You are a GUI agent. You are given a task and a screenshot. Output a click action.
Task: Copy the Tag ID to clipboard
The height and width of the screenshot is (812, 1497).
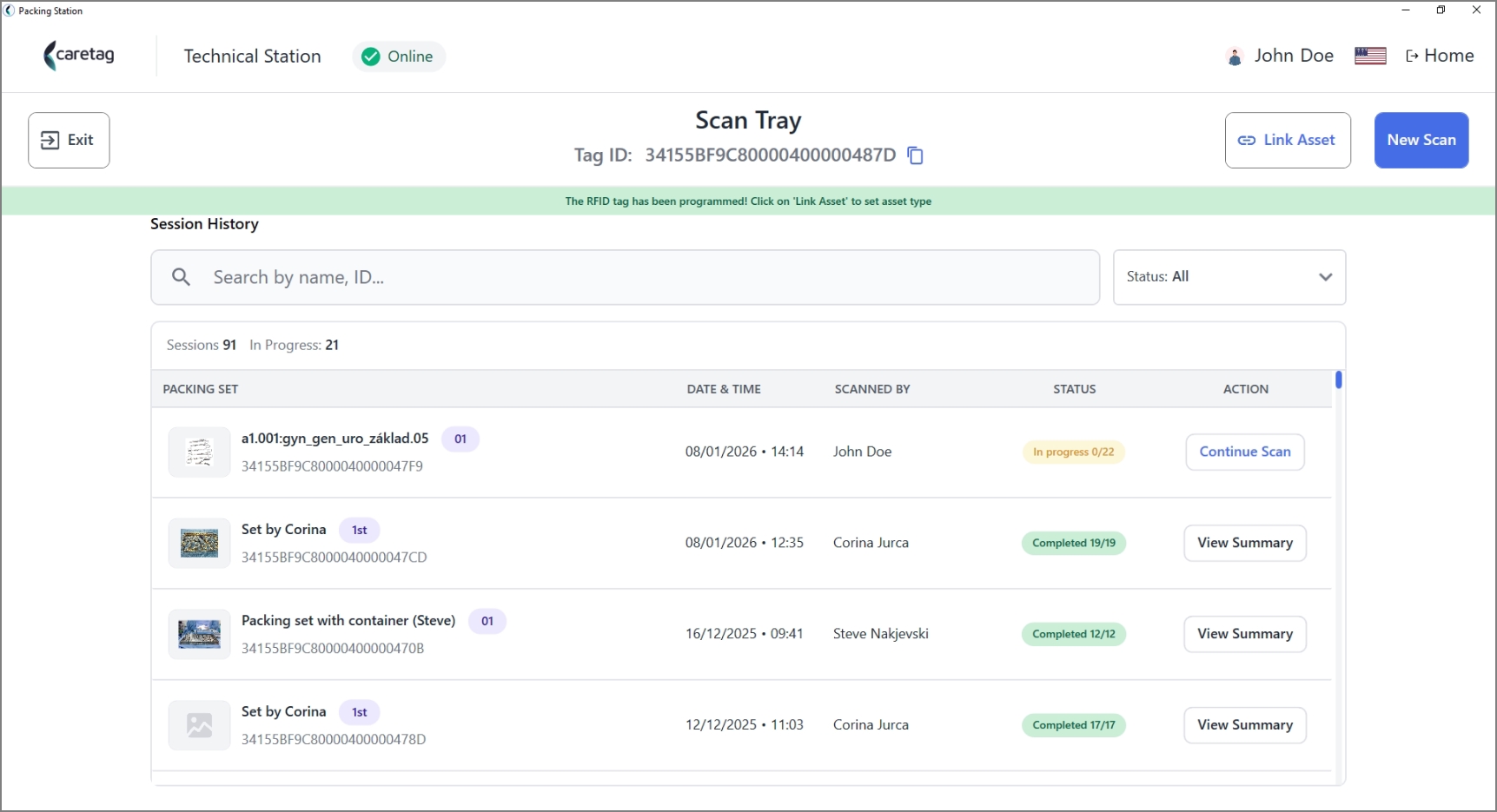915,155
